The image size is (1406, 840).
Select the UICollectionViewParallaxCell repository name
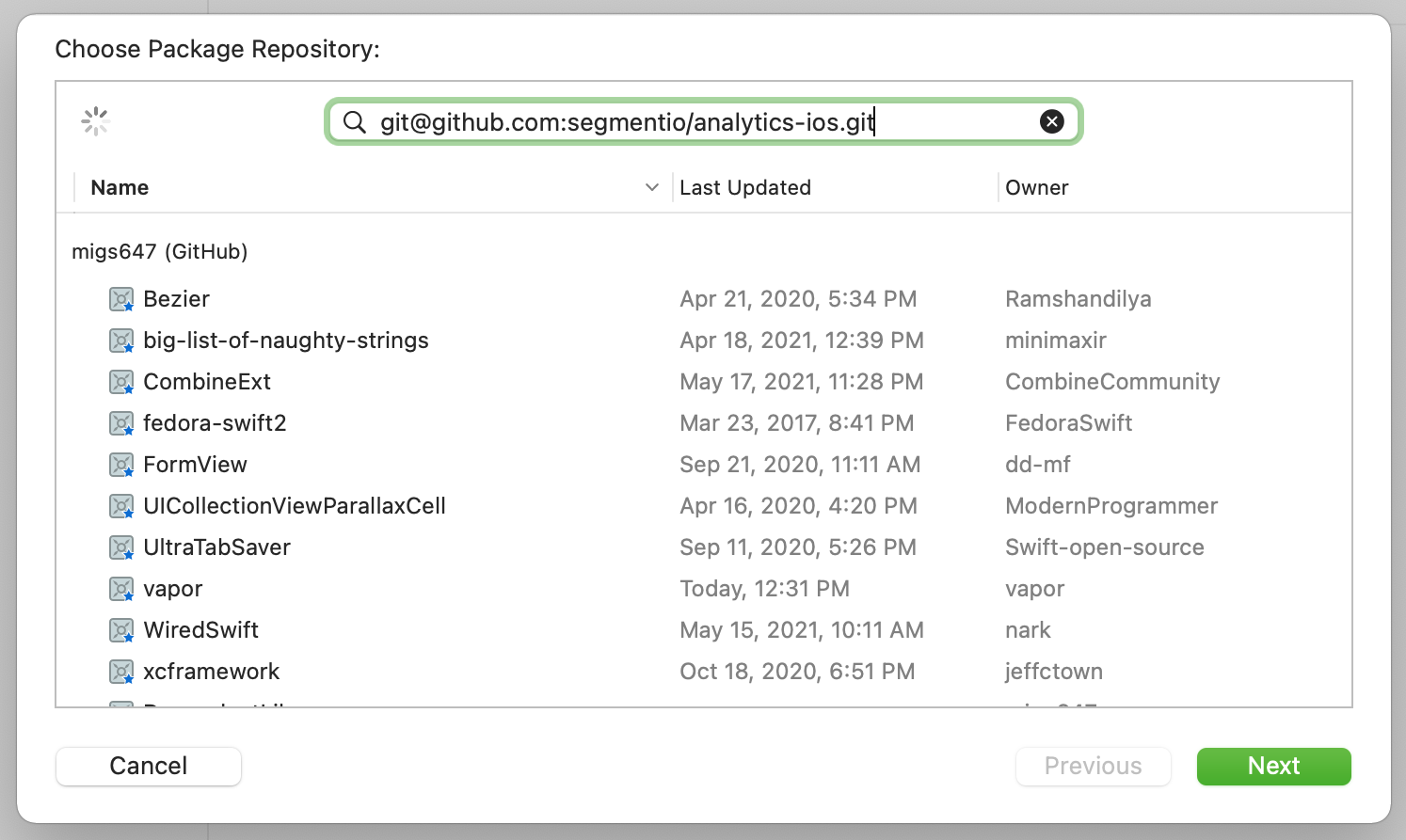[x=295, y=506]
